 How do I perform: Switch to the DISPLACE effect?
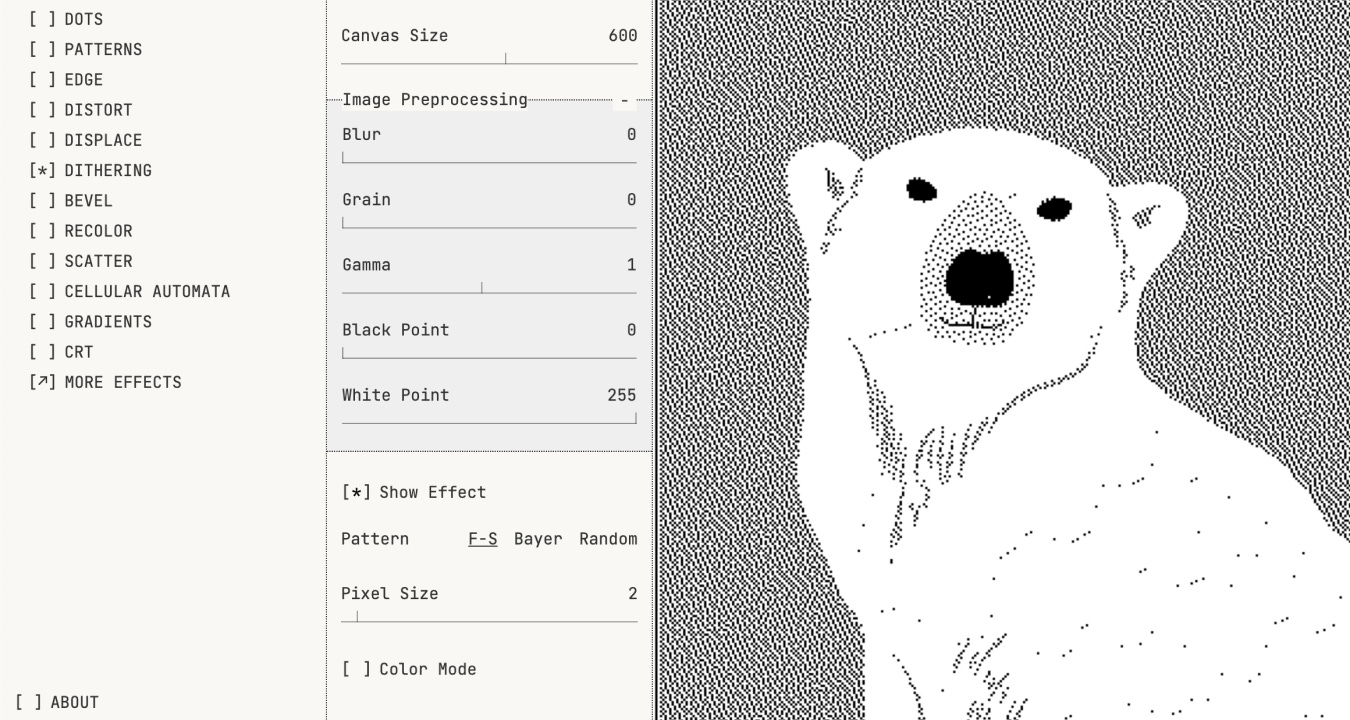click(x=86, y=140)
